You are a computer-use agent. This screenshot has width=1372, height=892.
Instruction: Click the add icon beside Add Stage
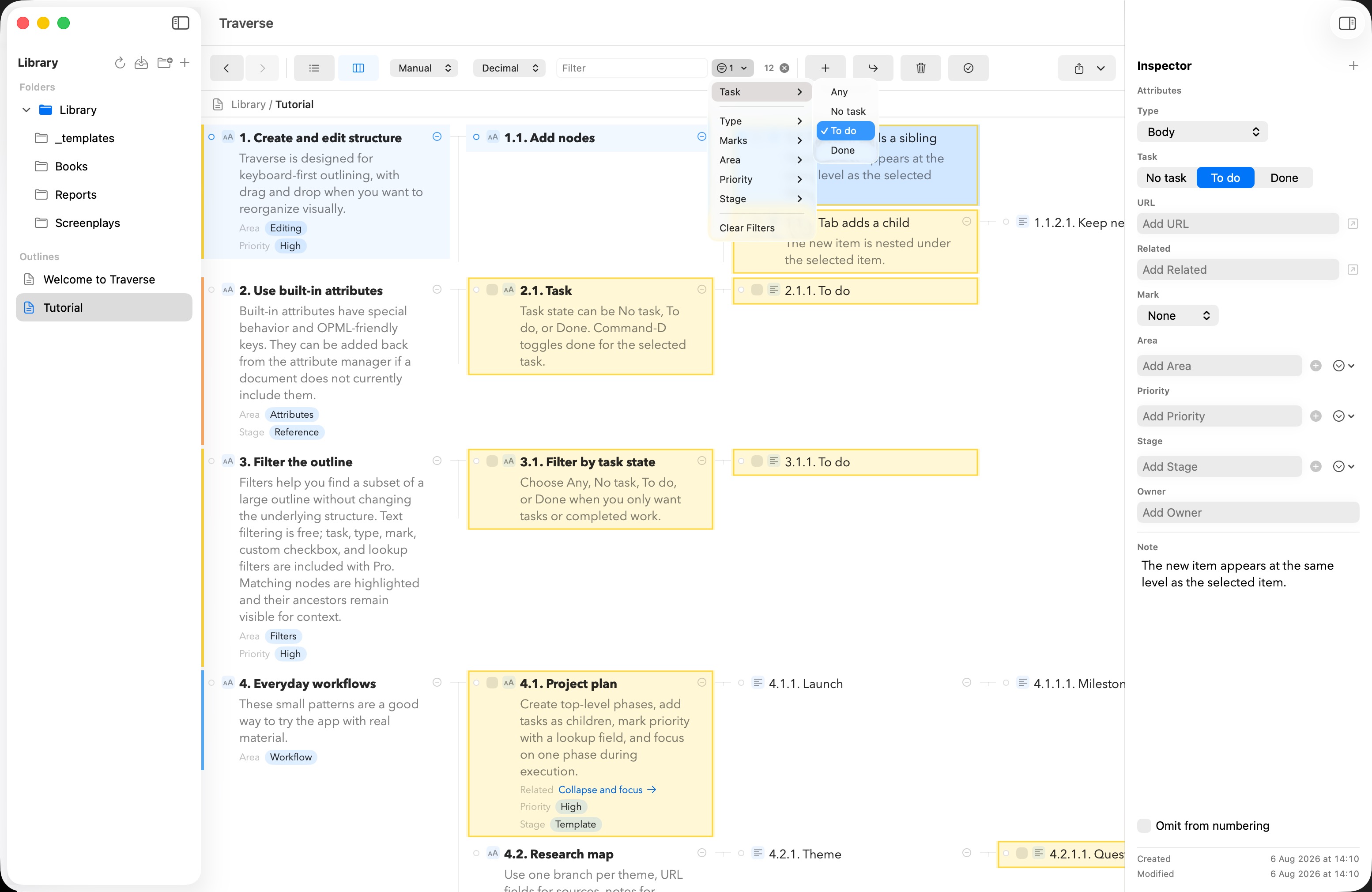click(x=1315, y=466)
